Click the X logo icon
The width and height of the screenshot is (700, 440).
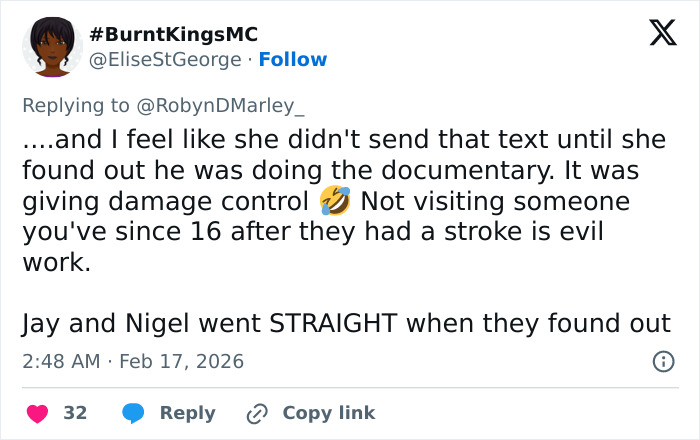(662, 35)
